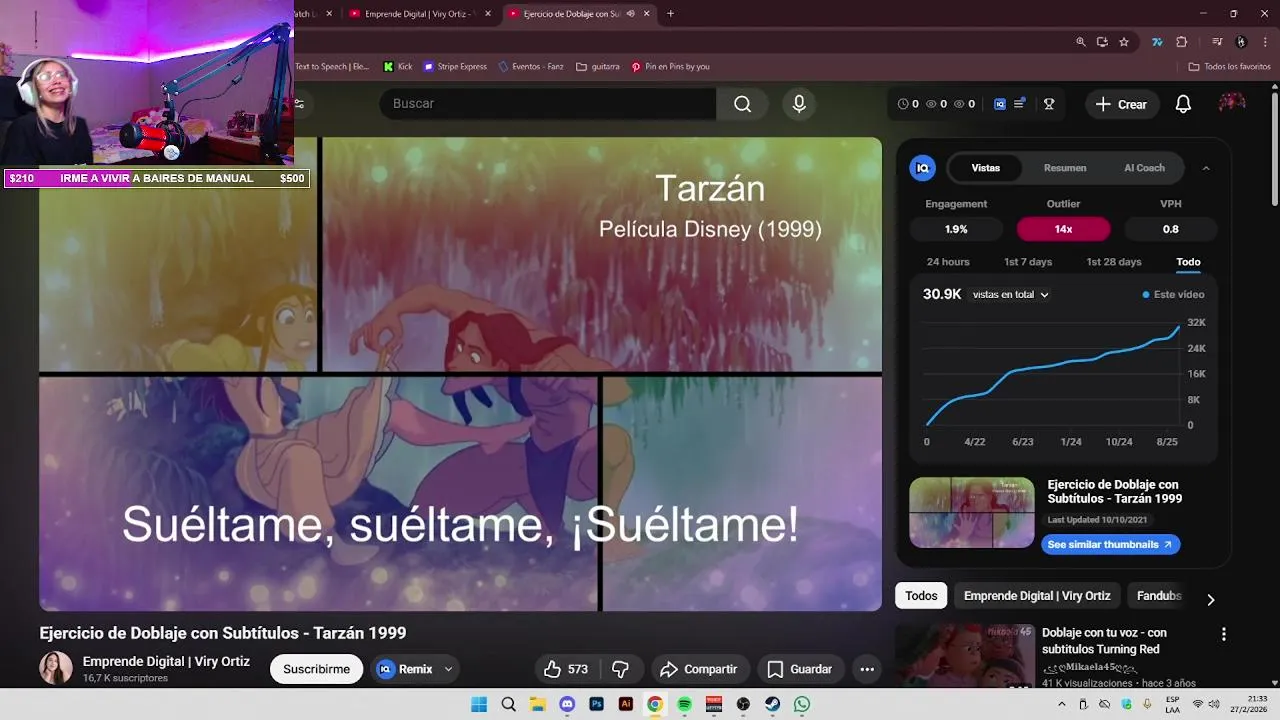Show more filter chips with right arrow
The width and height of the screenshot is (1280, 720).
[1210, 599]
